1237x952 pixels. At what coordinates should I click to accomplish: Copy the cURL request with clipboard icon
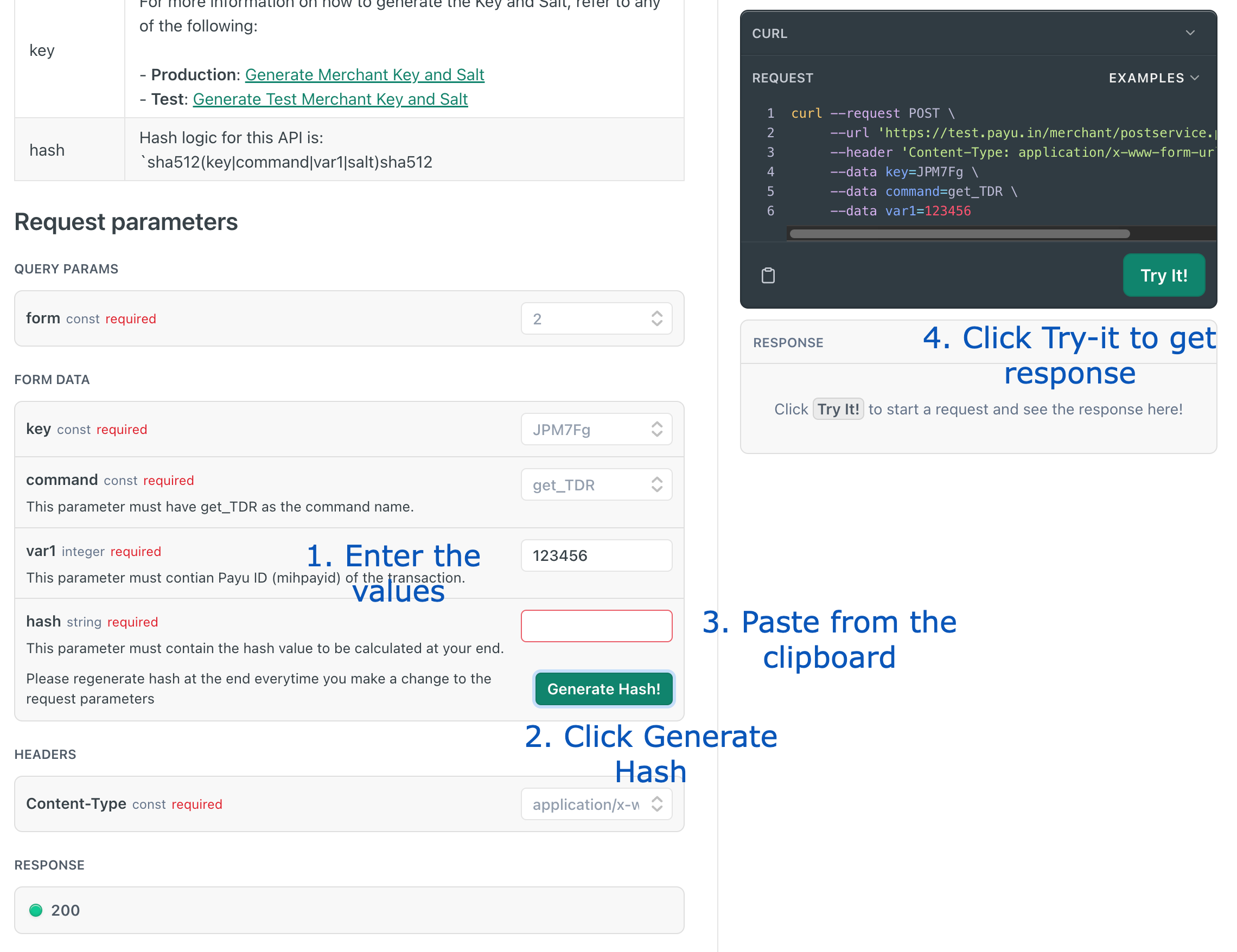[768, 276]
